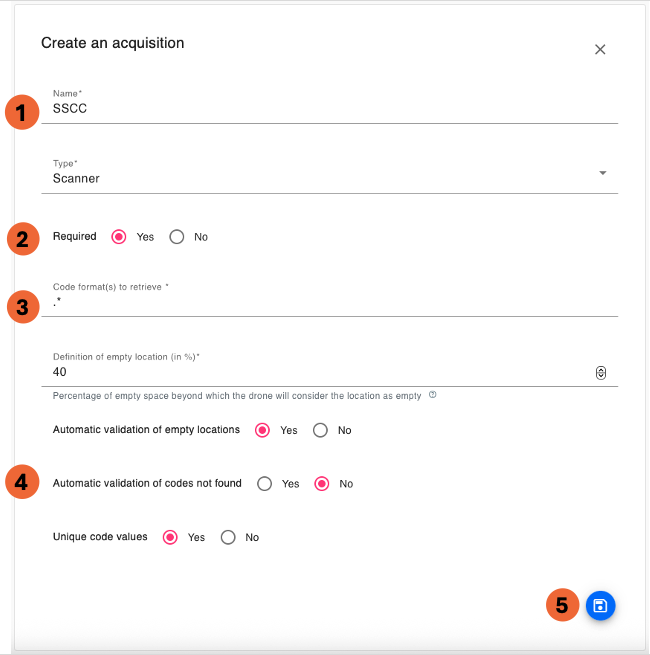Choose No for automatic validation of empty locations
Screen dimensions: 650x655
[x=320, y=430]
